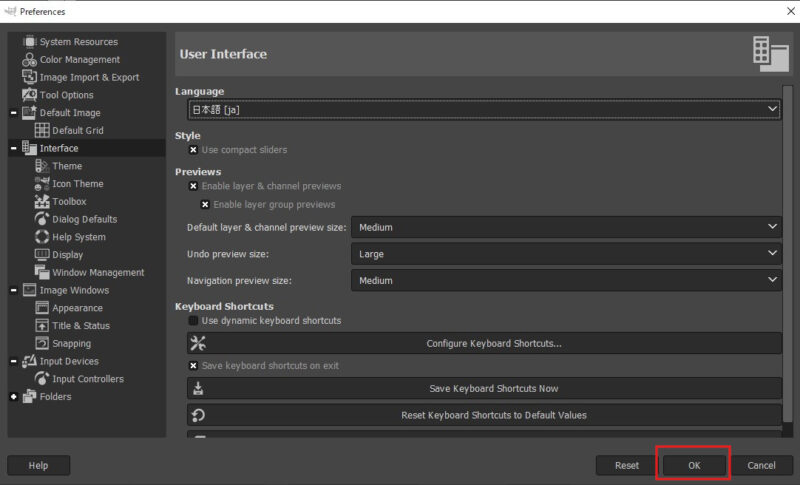This screenshot has width=800, height=485.
Task: Click the save icon on Save Keyboard Shortcuts Now
Action: pyautogui.click(x=198, y=389)
